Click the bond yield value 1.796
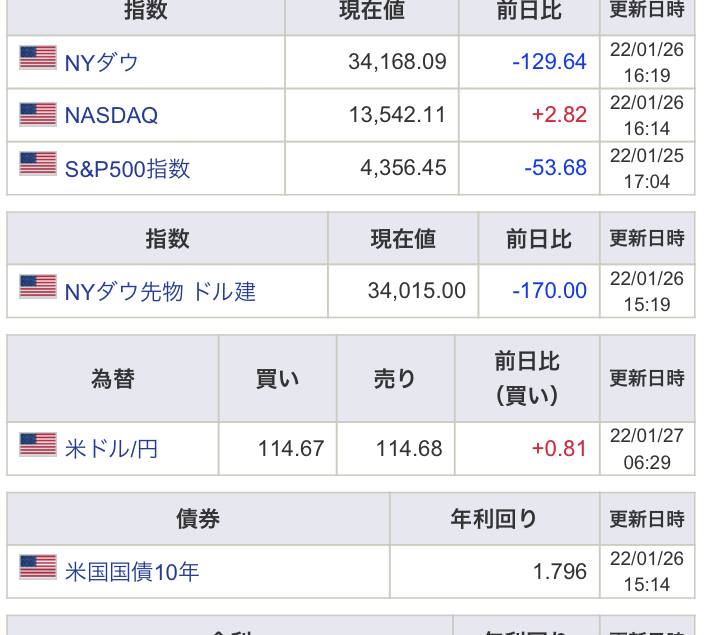Viewport: 712px width, 635px height. click(x=560, y=572)
